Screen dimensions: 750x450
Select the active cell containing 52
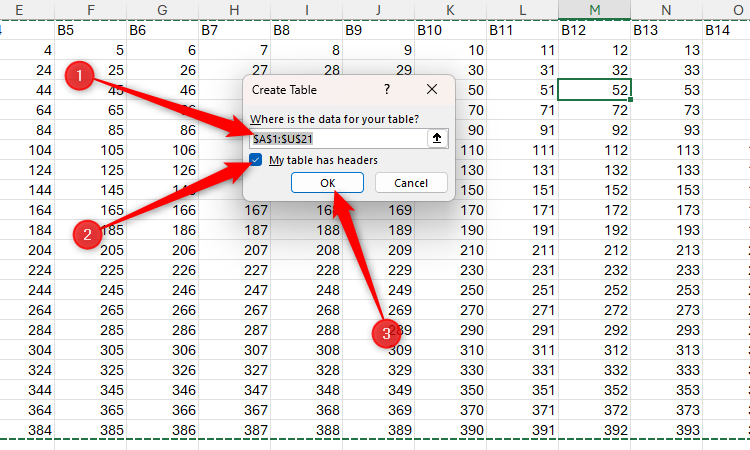(595, 90)
